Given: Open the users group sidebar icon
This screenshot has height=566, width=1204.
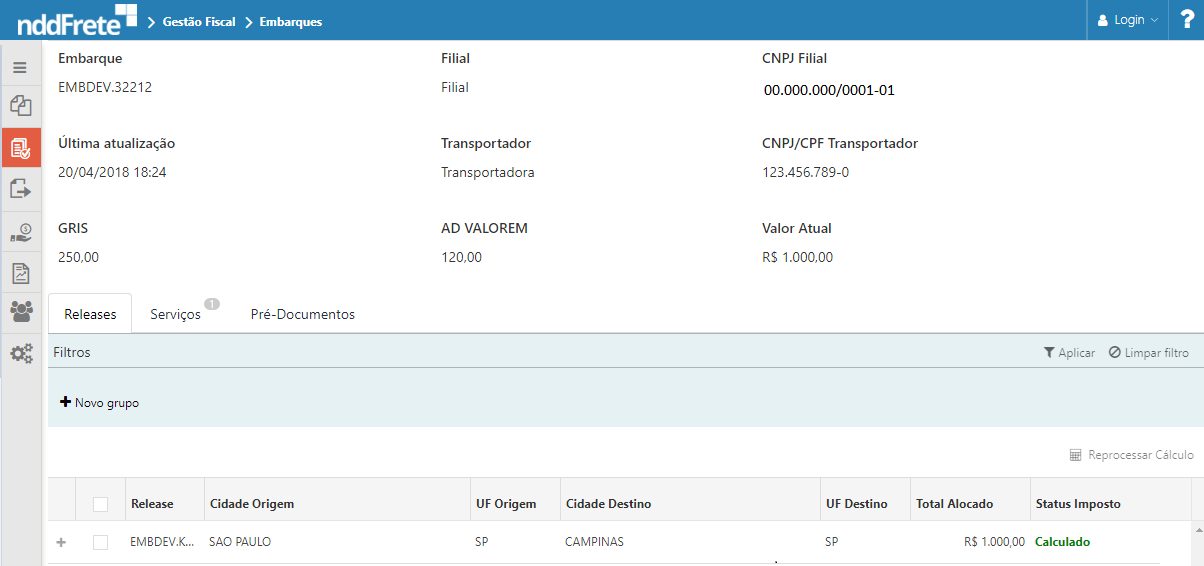Looking at the screenshot, I should (x=20, y=312).
